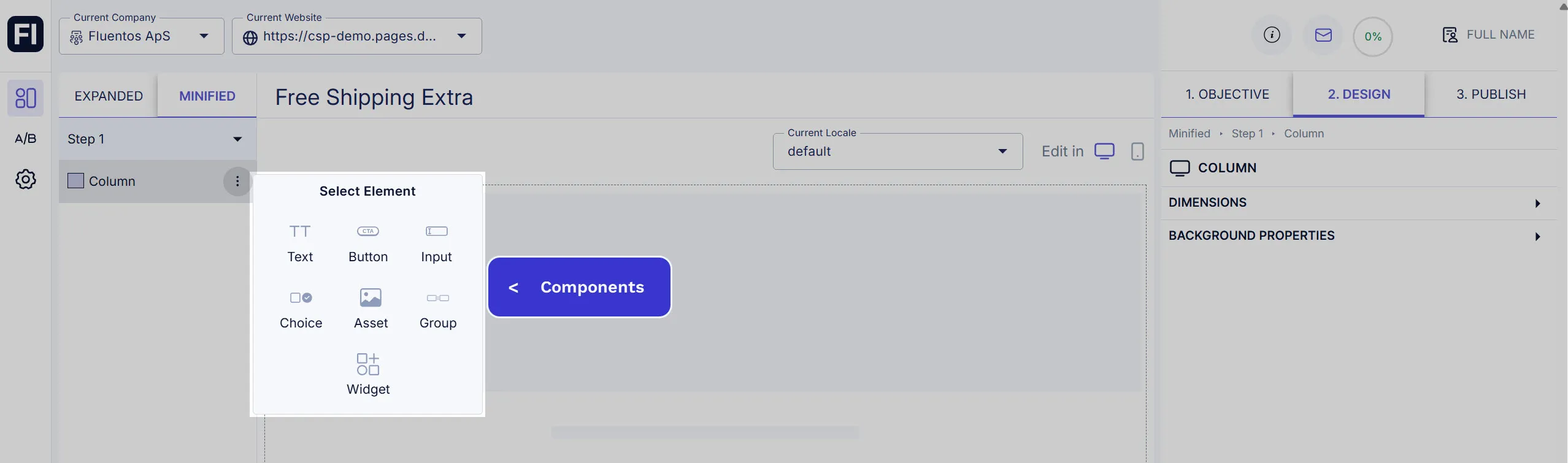Switch editing to mobile view
The height and width of the screenshot is (463, 1568).
[1137, 151]
